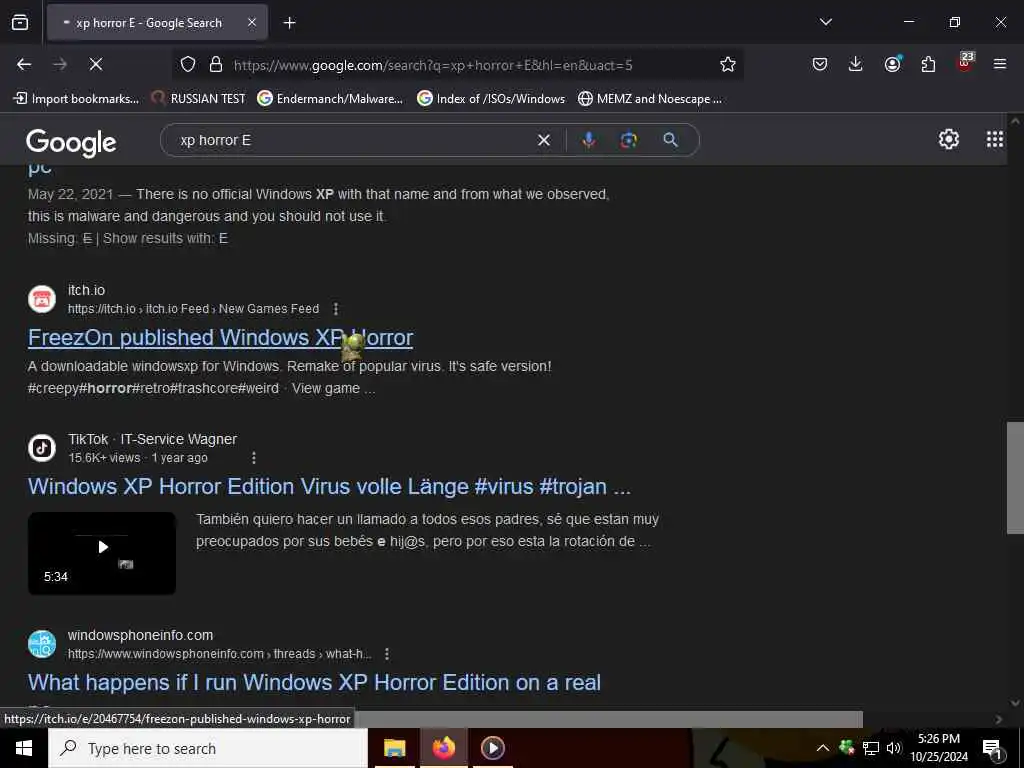
Task: Open Google quick settings gear
Action: (x=948, y=139)
